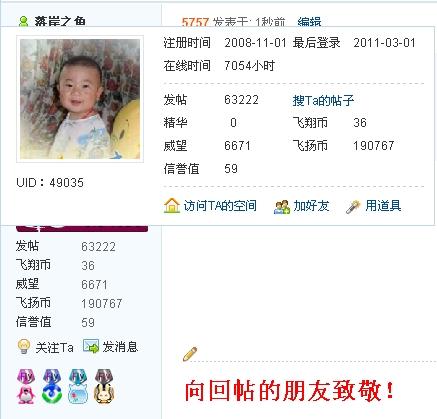
Task: Click 关注Ta to follow user
Action: tap(54, 348)
